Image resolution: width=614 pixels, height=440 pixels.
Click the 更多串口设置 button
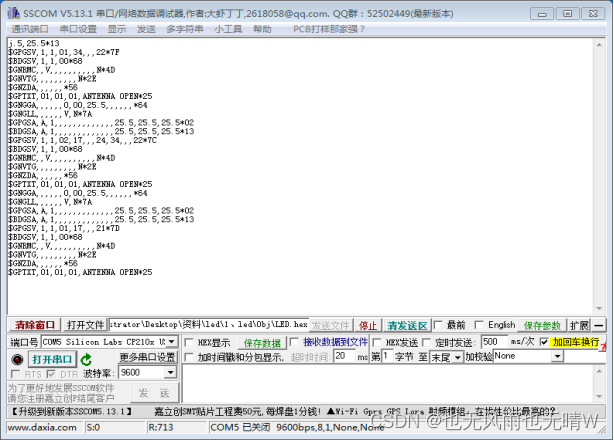[148, 357]
